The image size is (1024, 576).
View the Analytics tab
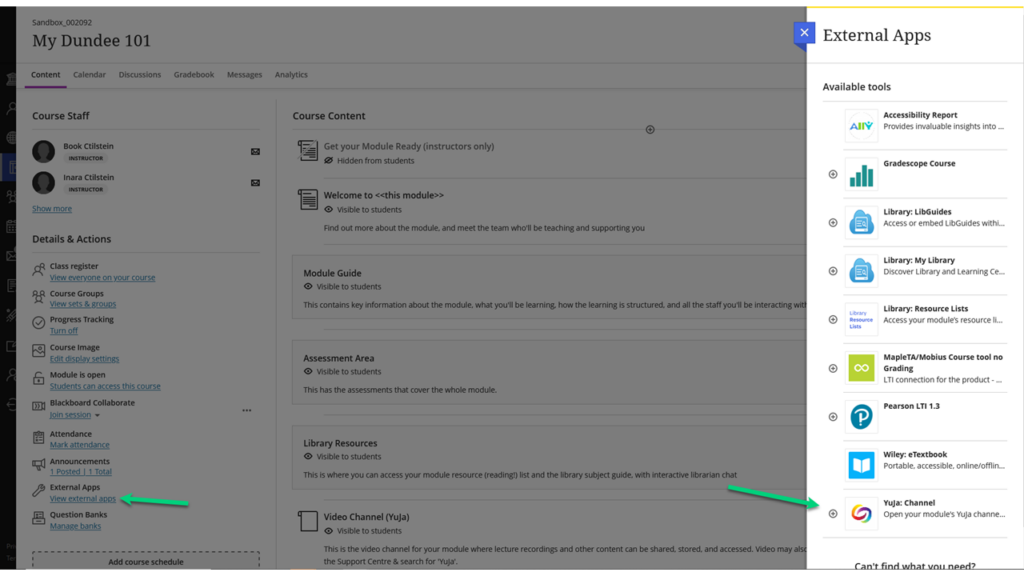point(291,74)
